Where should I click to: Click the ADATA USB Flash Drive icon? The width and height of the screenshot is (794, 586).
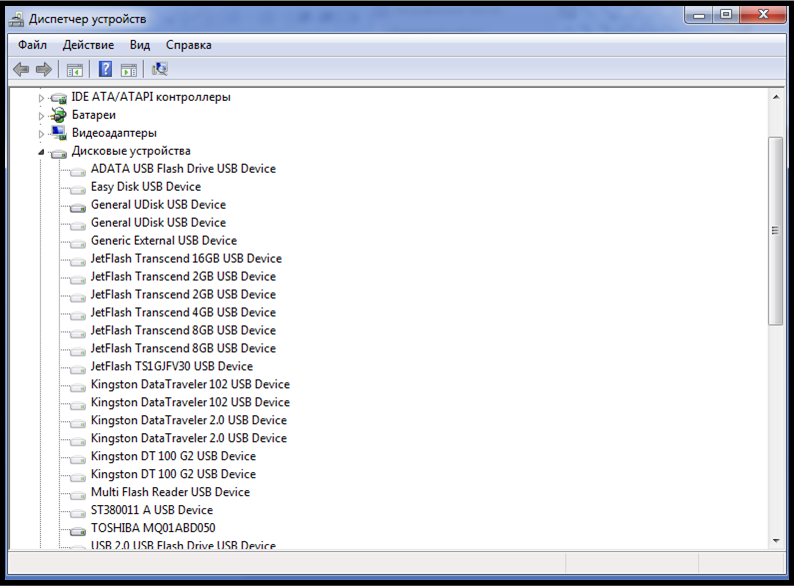click(77, 171)
